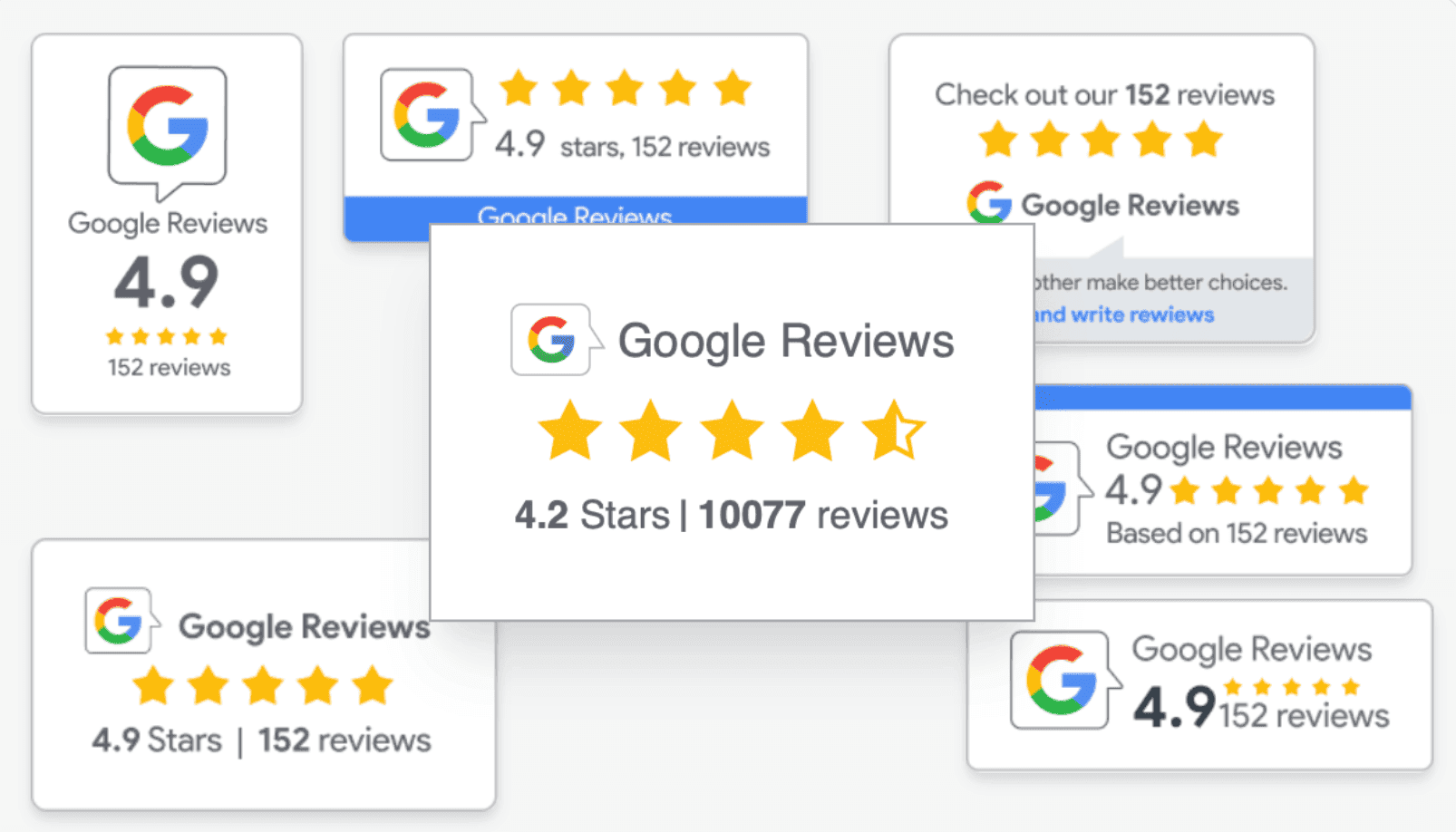
Task: Click '4.9 Stars | 152 reviews' in bottom-left card
Action: tap(262, 740)
